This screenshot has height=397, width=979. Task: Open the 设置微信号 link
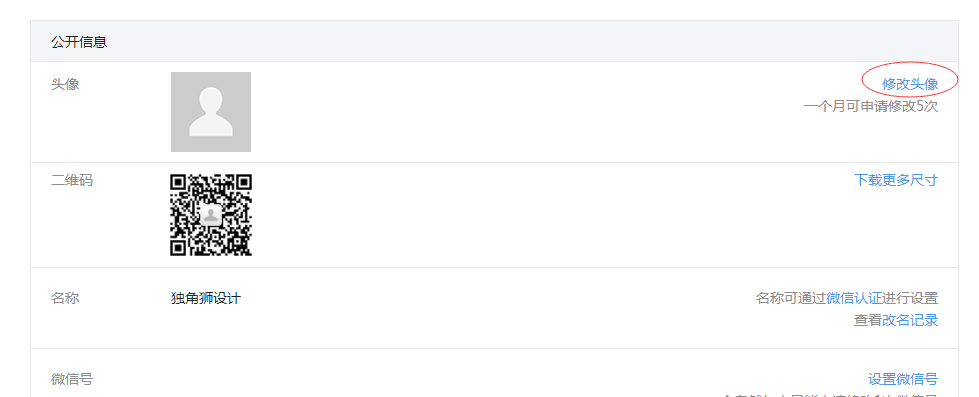pos(903,379)
